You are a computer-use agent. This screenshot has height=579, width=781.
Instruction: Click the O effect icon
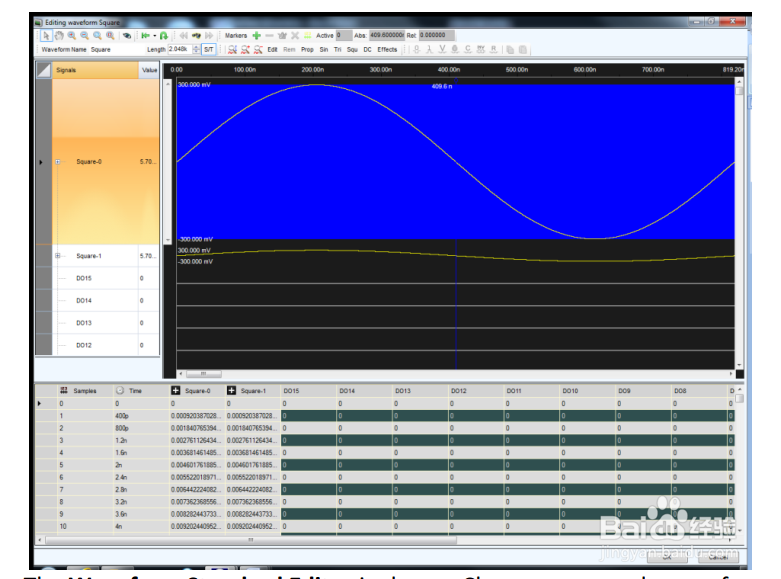[416, 49]
